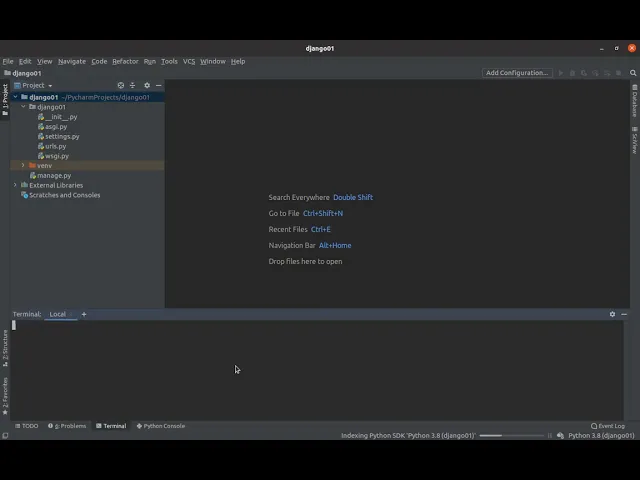Viewport: 640px width, 480px height.
Task: Open the View menu
Action: (x=44, y=61)
